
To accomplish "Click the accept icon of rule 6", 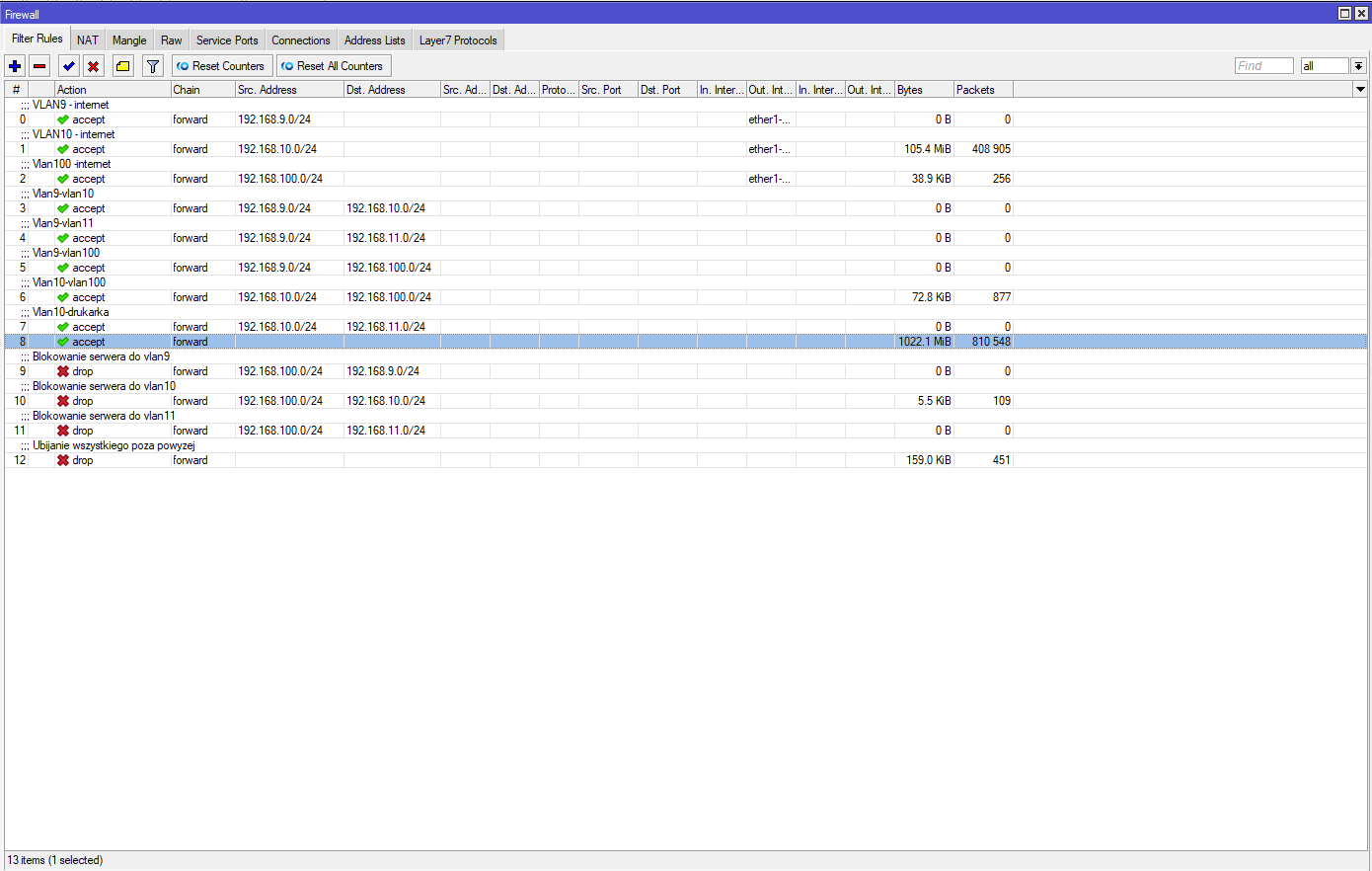I will [x=63, y=297].
